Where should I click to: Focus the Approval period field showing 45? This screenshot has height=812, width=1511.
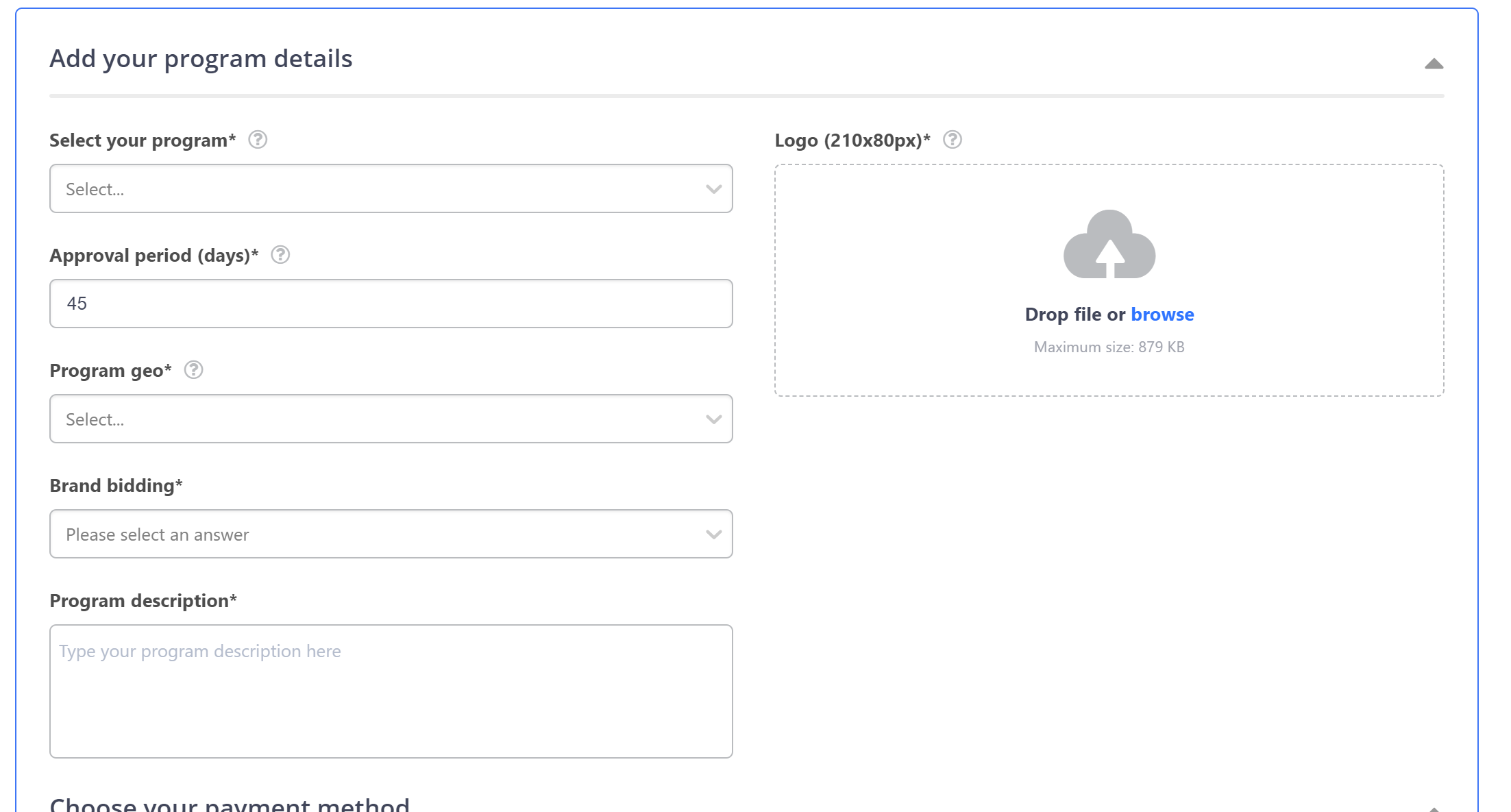pos(391,304)
